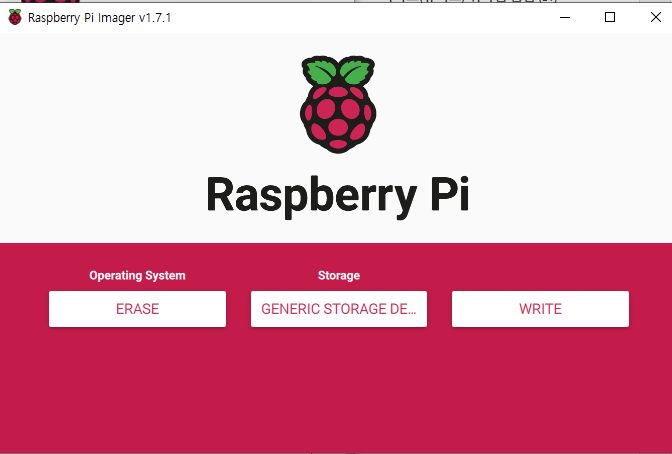The image size is (672, 454).
Task: Close the Raspberry Pi Imager window
Action: point(655,17)
